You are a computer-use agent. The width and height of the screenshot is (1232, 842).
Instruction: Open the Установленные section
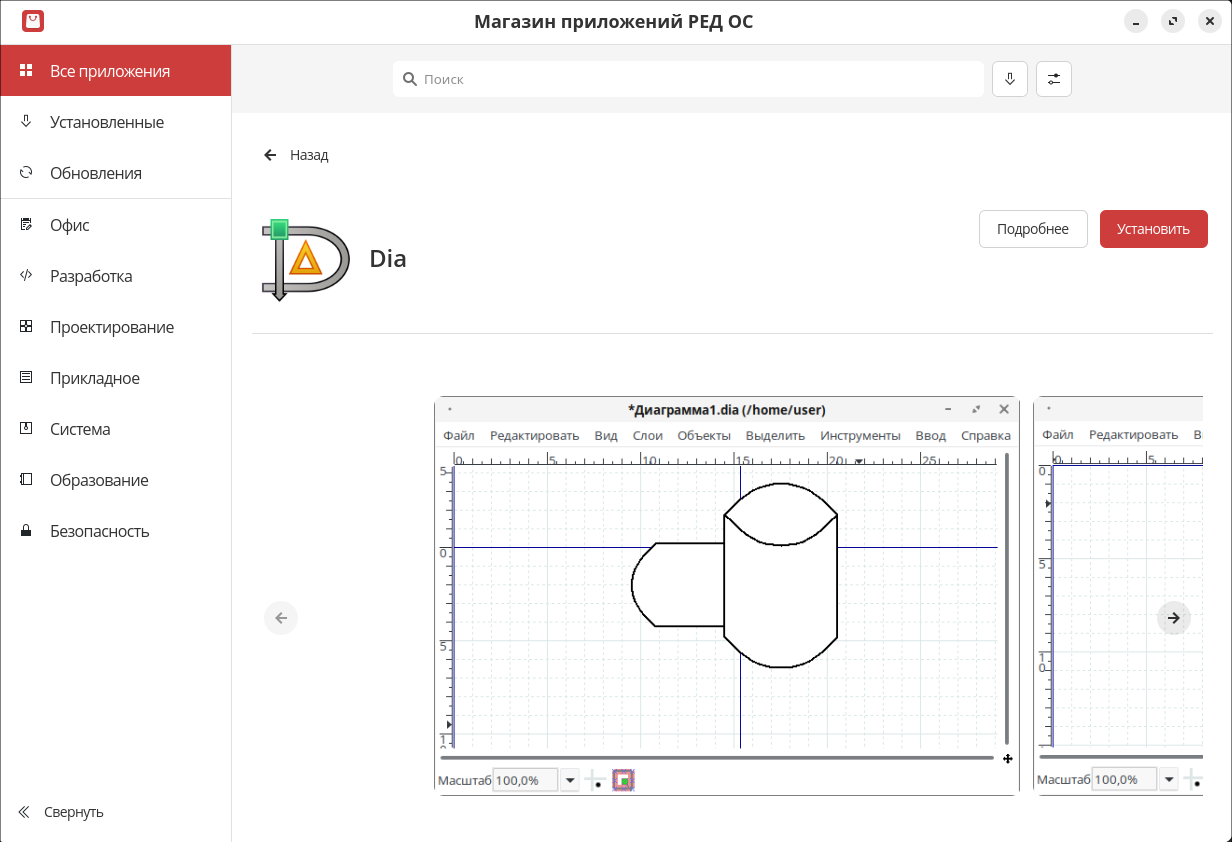[x=107, y=122]
